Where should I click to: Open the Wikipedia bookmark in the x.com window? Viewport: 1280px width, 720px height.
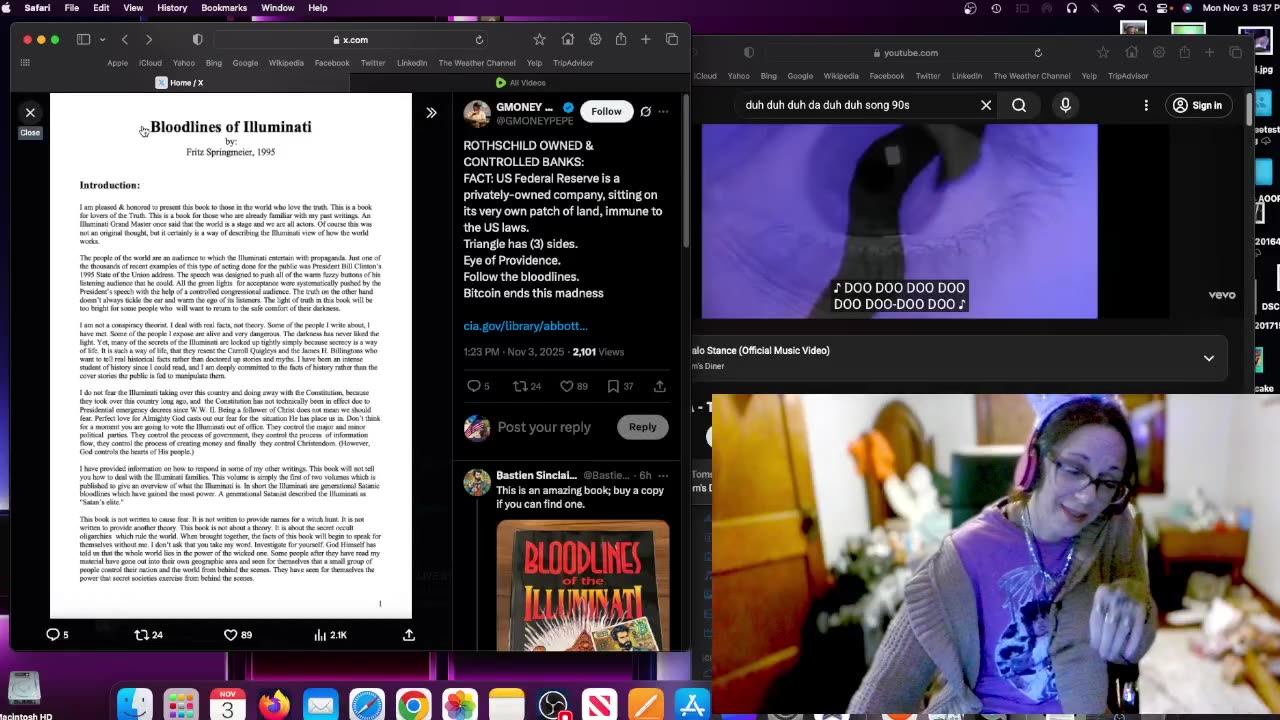tap(286, 63)
